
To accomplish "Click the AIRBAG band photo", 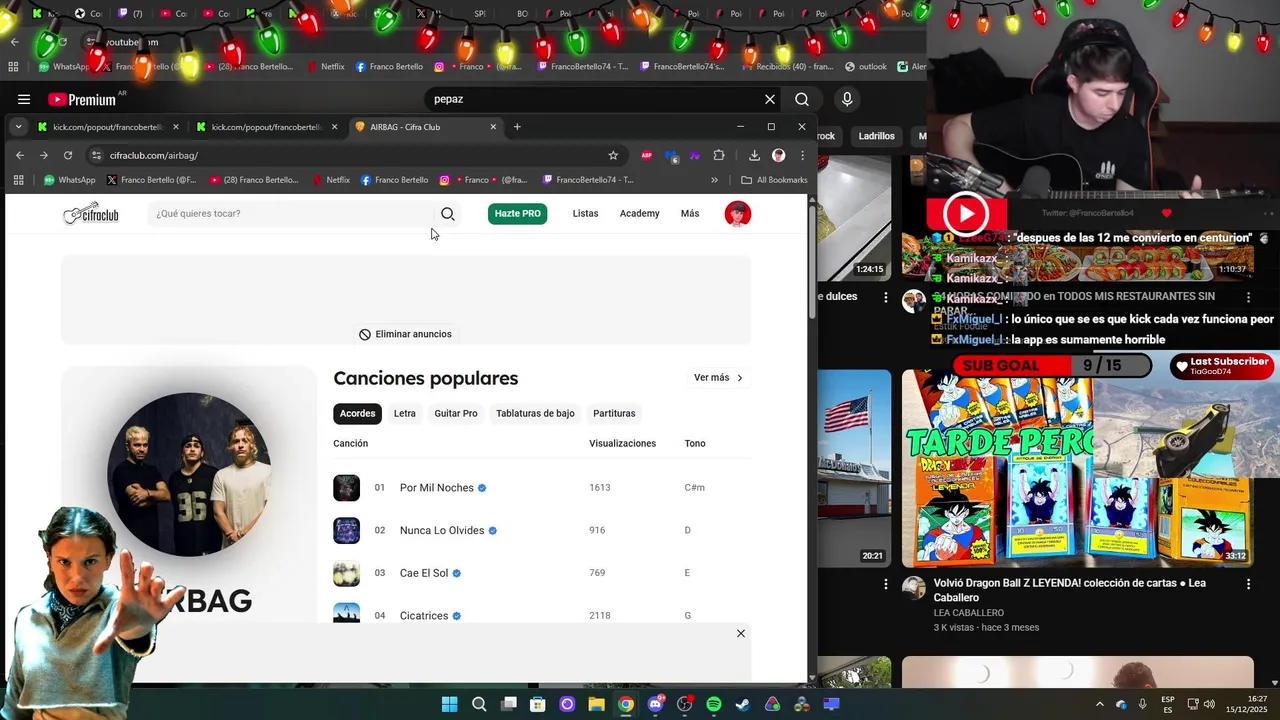I will [x=189, y=474].
